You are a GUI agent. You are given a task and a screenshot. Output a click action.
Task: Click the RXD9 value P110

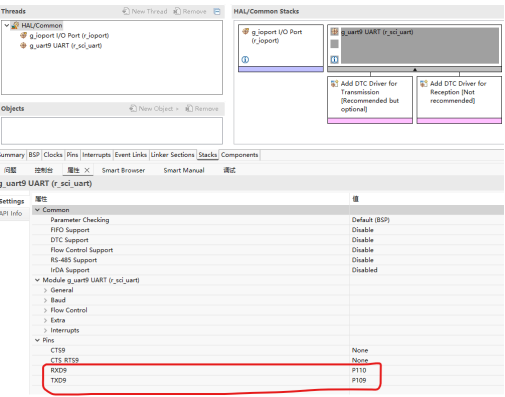(359, 370)
